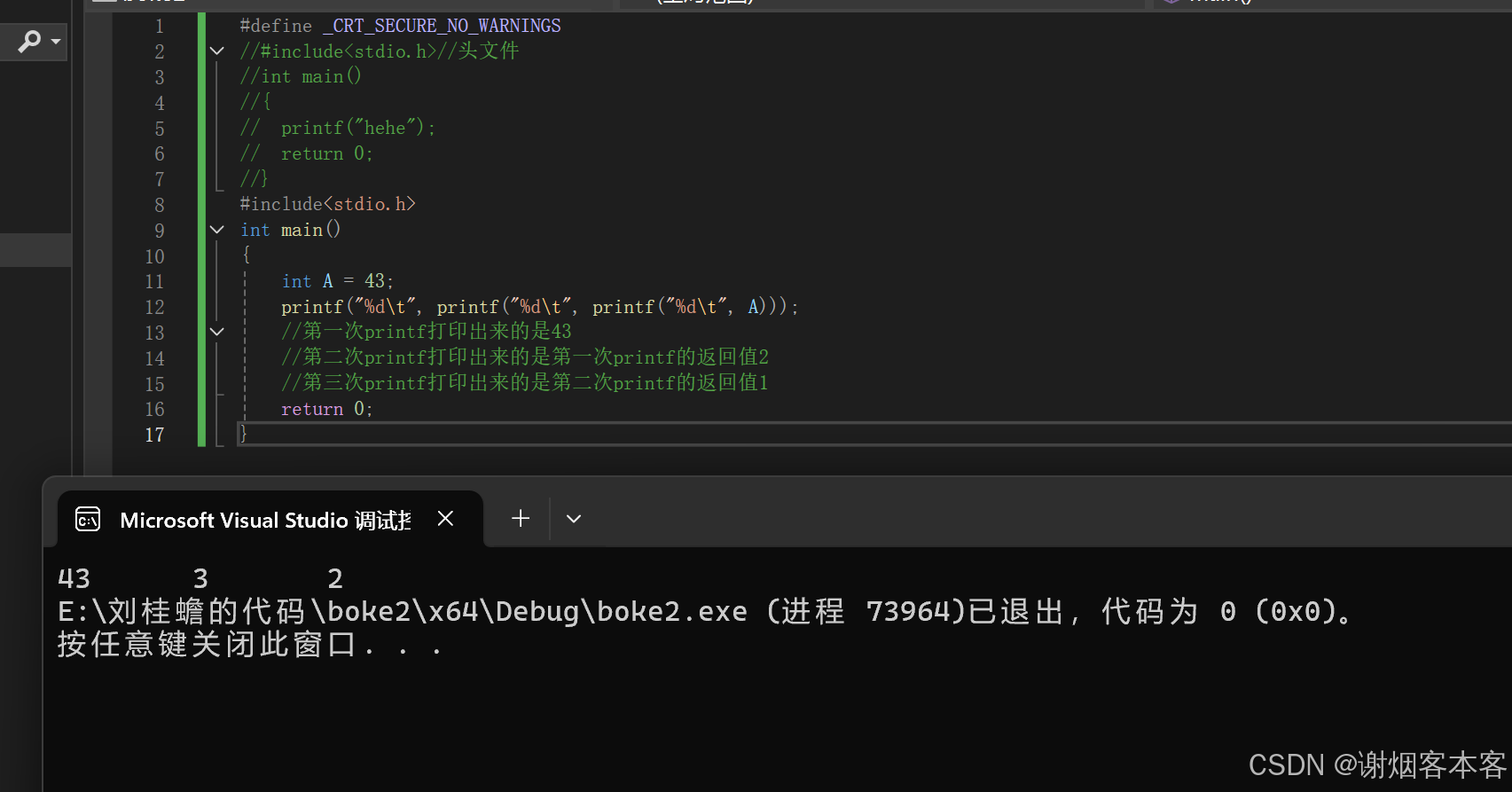This screenshot has height=792, width=1512.
Task: Click the boke2.exe exit path line in console
Action: pyautogui.click(x=705, y=612)
